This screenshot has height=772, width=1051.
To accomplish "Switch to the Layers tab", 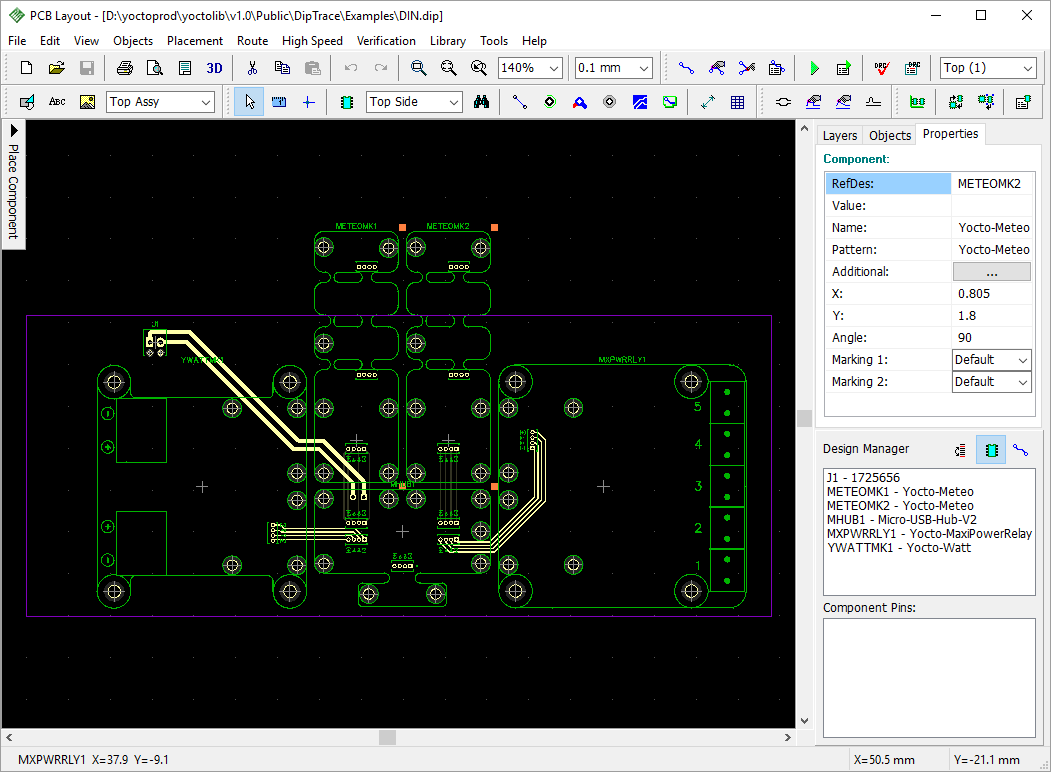I will 839,135.
